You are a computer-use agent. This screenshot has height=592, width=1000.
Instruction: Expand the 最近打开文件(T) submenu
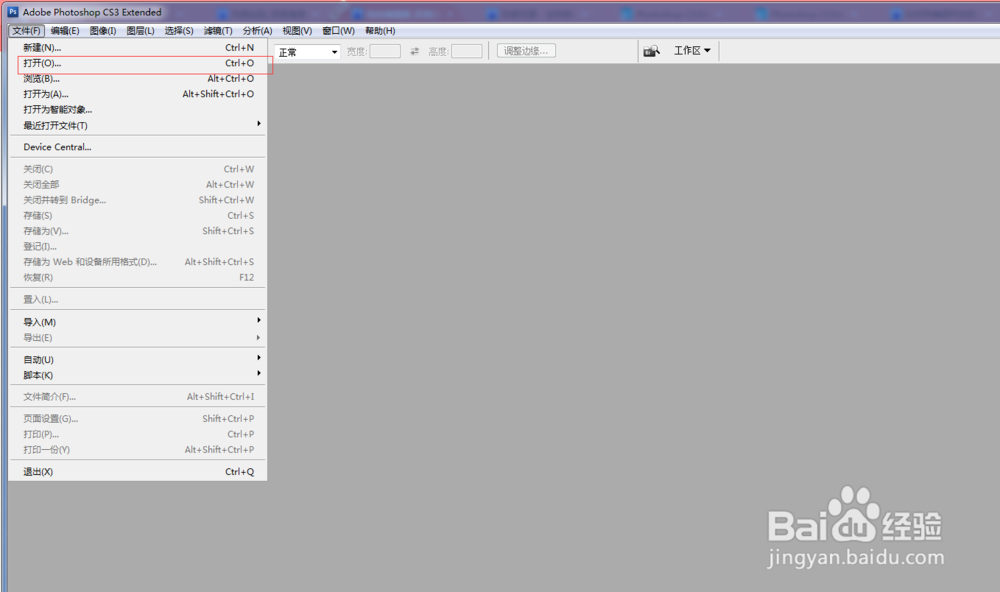[x=138, y=125]
